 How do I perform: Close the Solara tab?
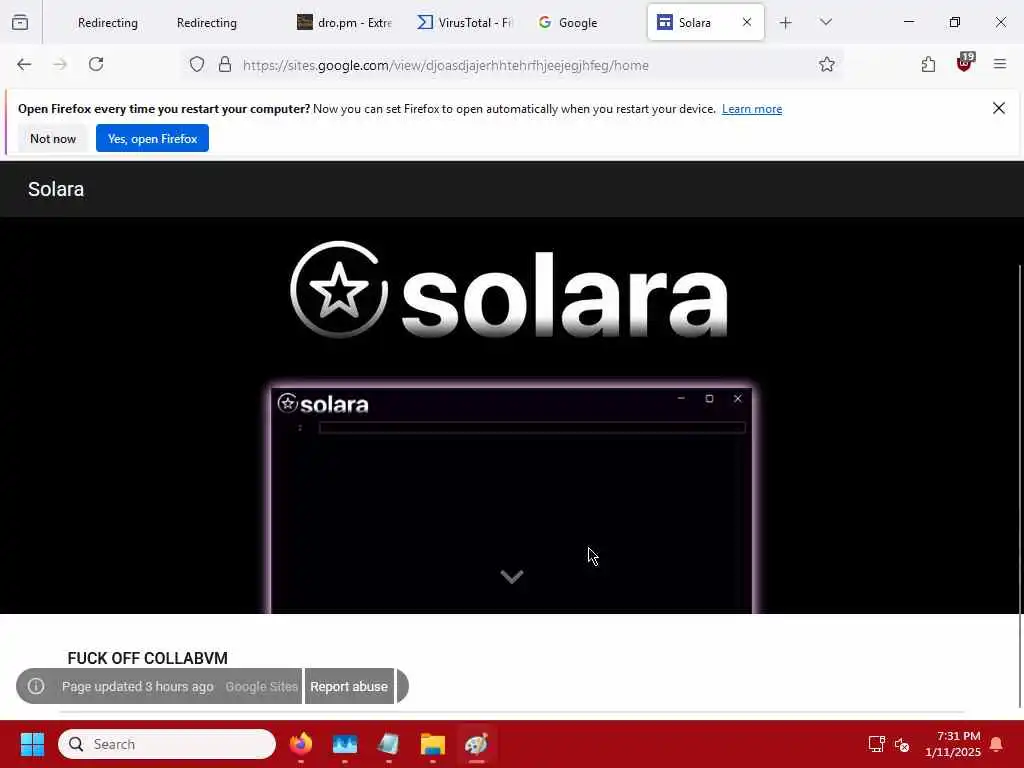pyautogui.click(x=747, y=22)
